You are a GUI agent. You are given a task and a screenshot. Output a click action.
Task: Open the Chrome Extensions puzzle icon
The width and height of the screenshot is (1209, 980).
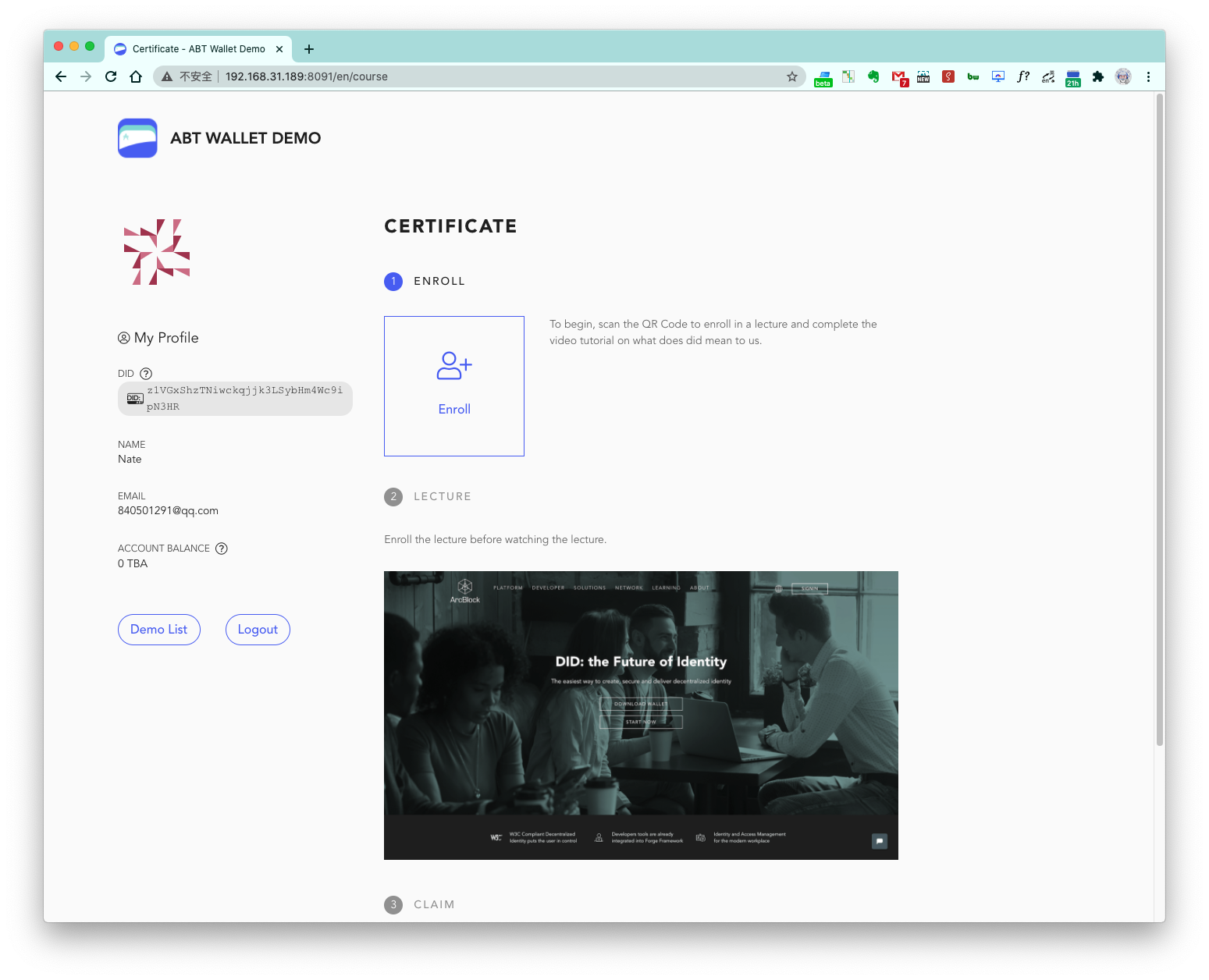click(1098, 76)
